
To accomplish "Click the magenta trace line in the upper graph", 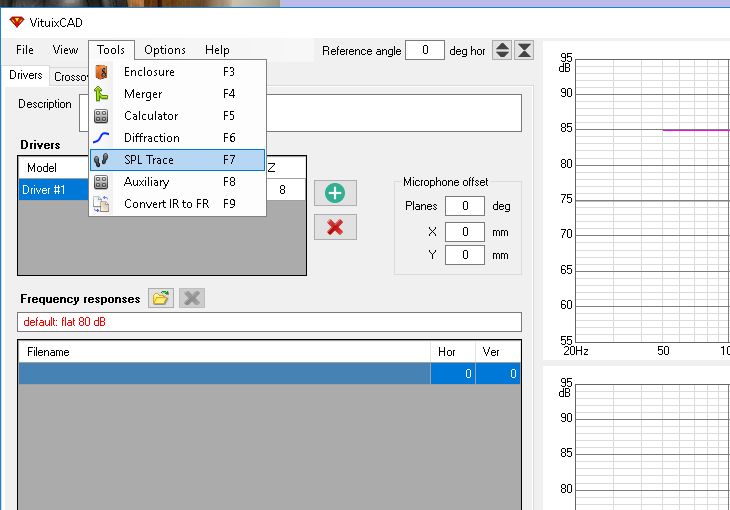I will pos(696,130).
